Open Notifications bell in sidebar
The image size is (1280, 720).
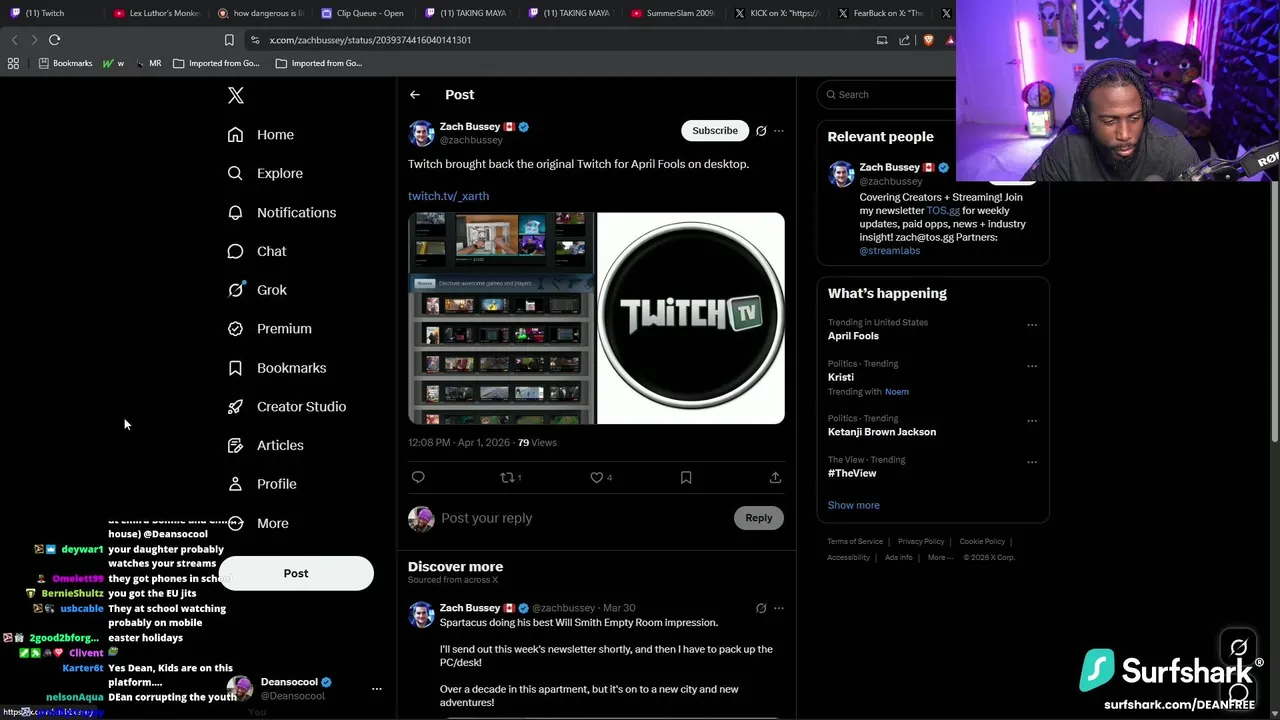click(235, 212)
